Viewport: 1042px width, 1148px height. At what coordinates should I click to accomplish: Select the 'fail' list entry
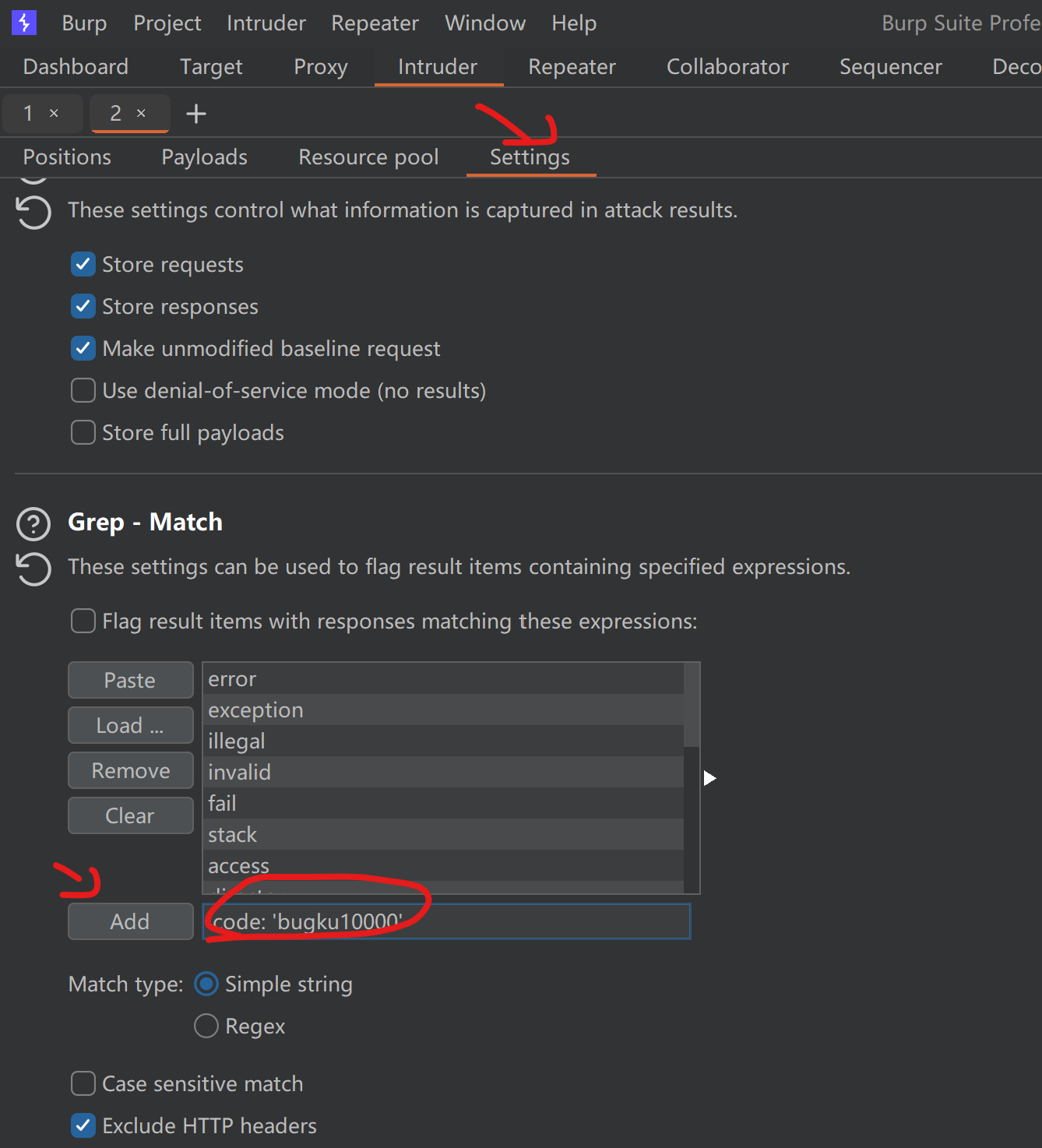[x=443, y=804]
